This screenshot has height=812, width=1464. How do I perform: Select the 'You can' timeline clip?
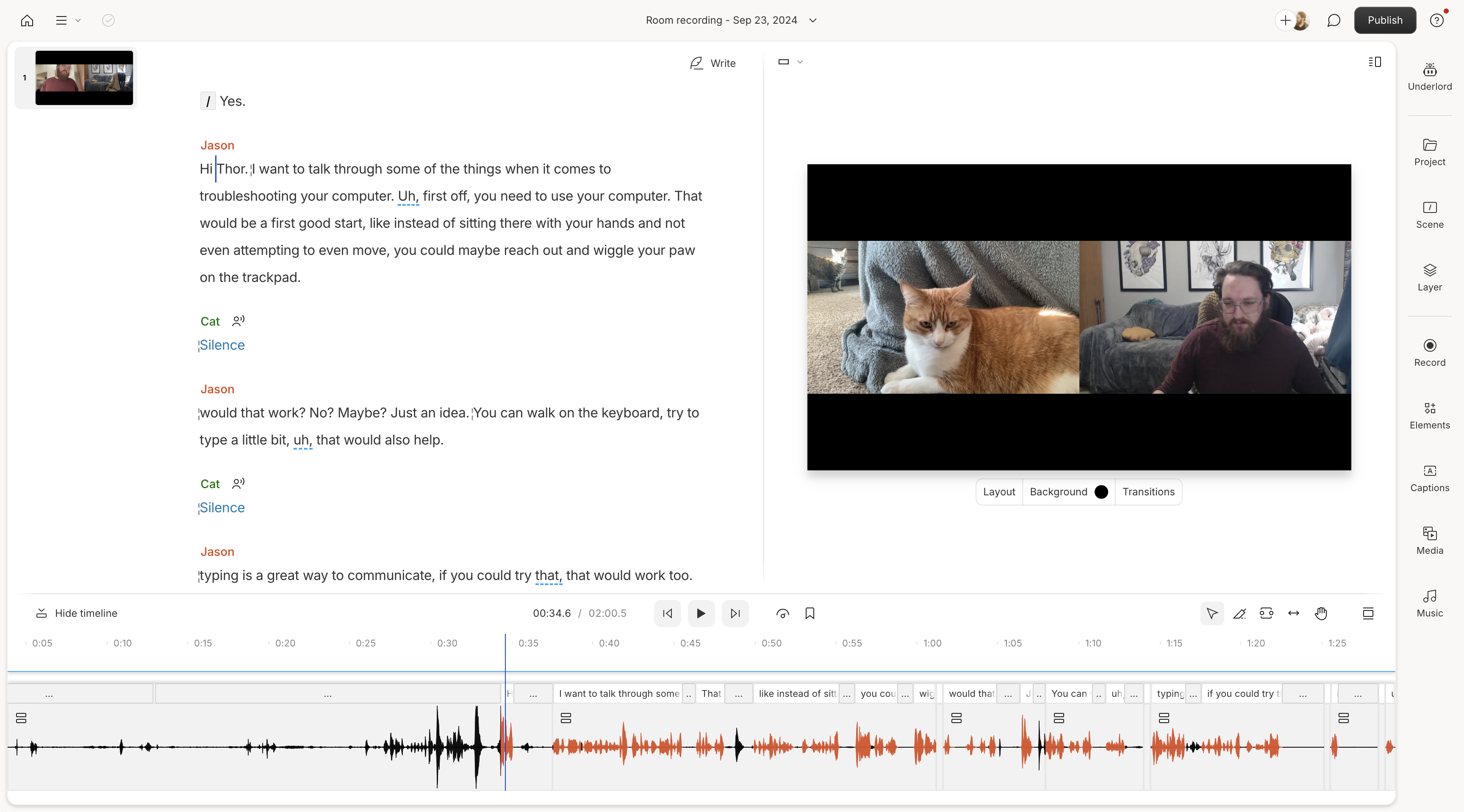[1069, 693]
